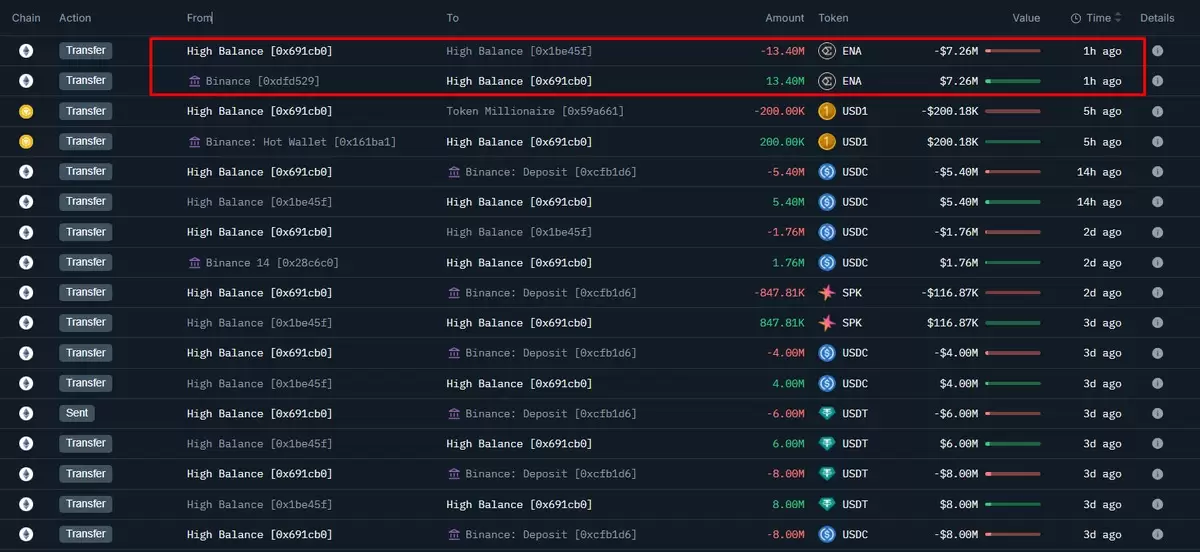Click the yellow BNB chain icon in third row
1200x552 pixels.
[26, 111]
